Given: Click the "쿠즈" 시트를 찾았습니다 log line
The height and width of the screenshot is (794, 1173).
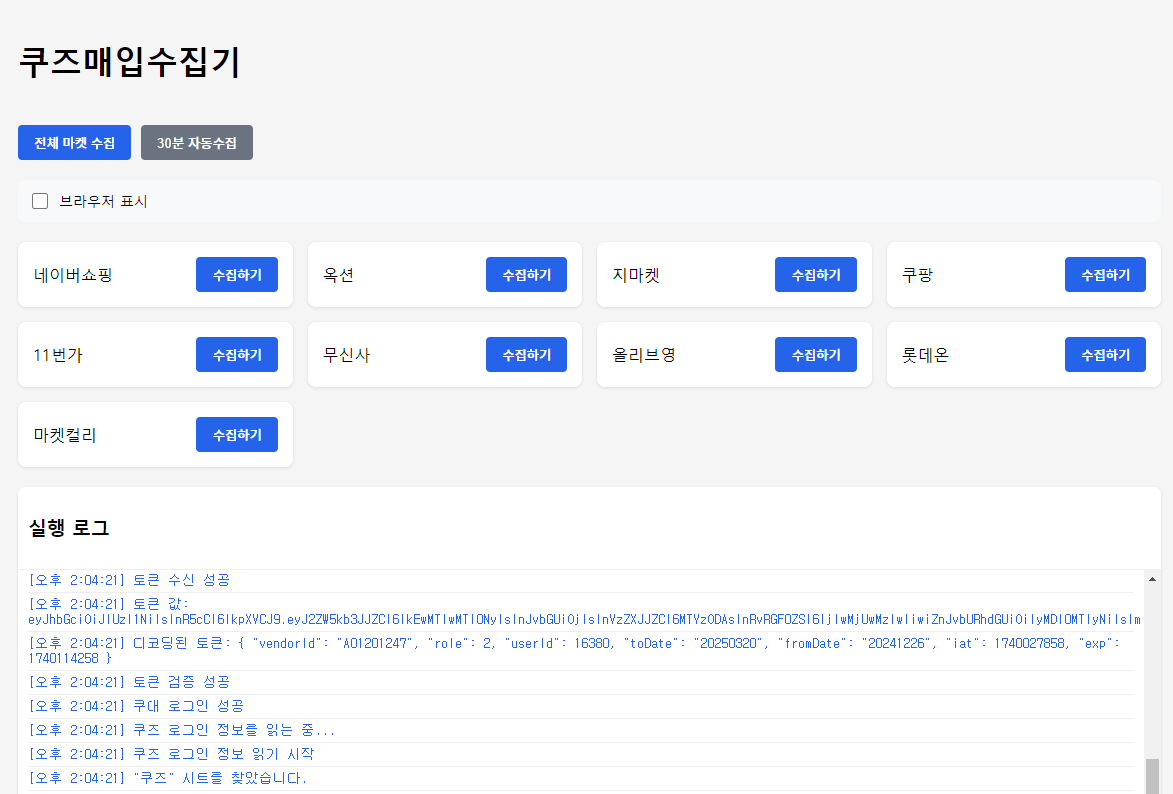Looking at the screenshot, I should [581, 778].
